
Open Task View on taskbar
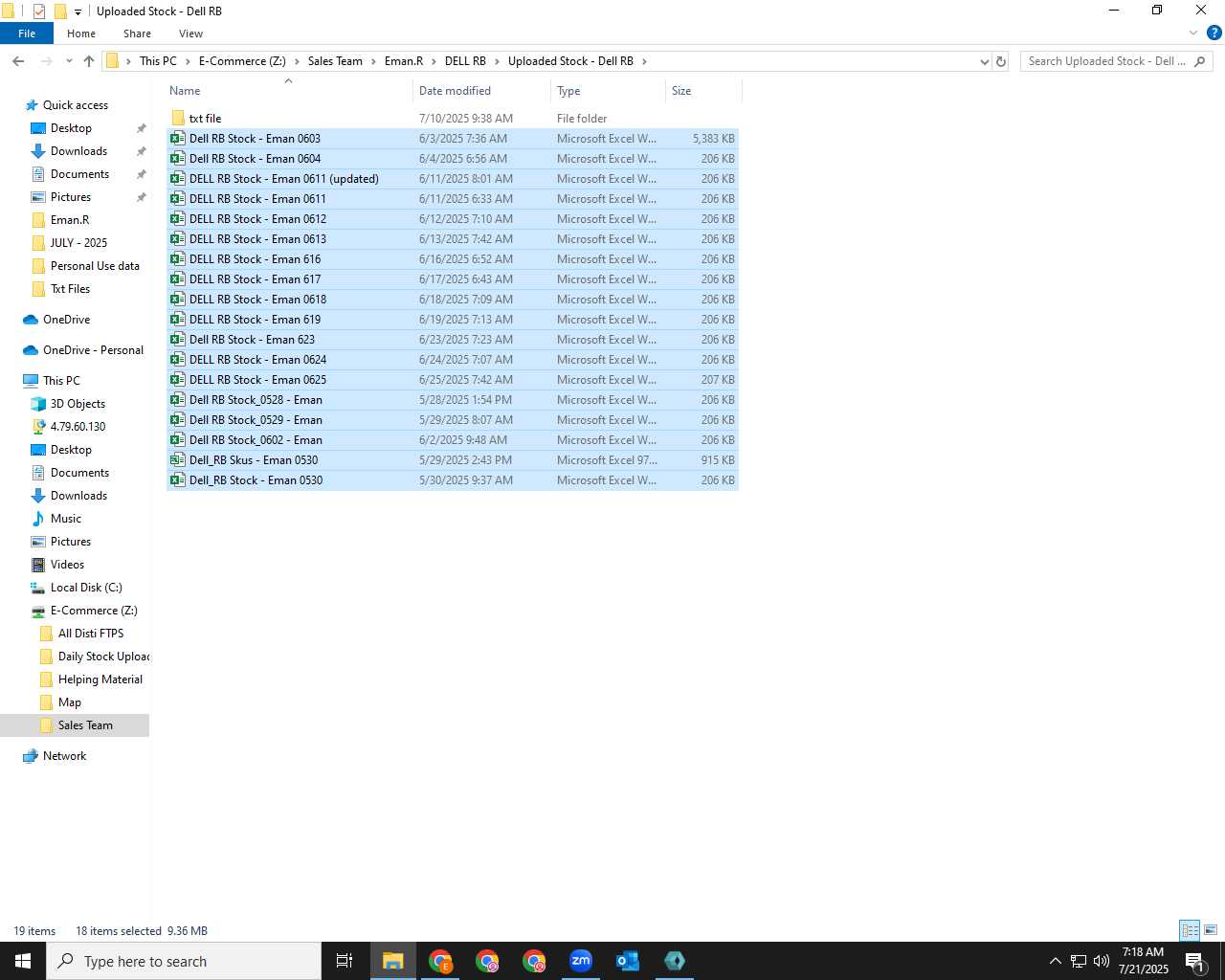(345, 961)
